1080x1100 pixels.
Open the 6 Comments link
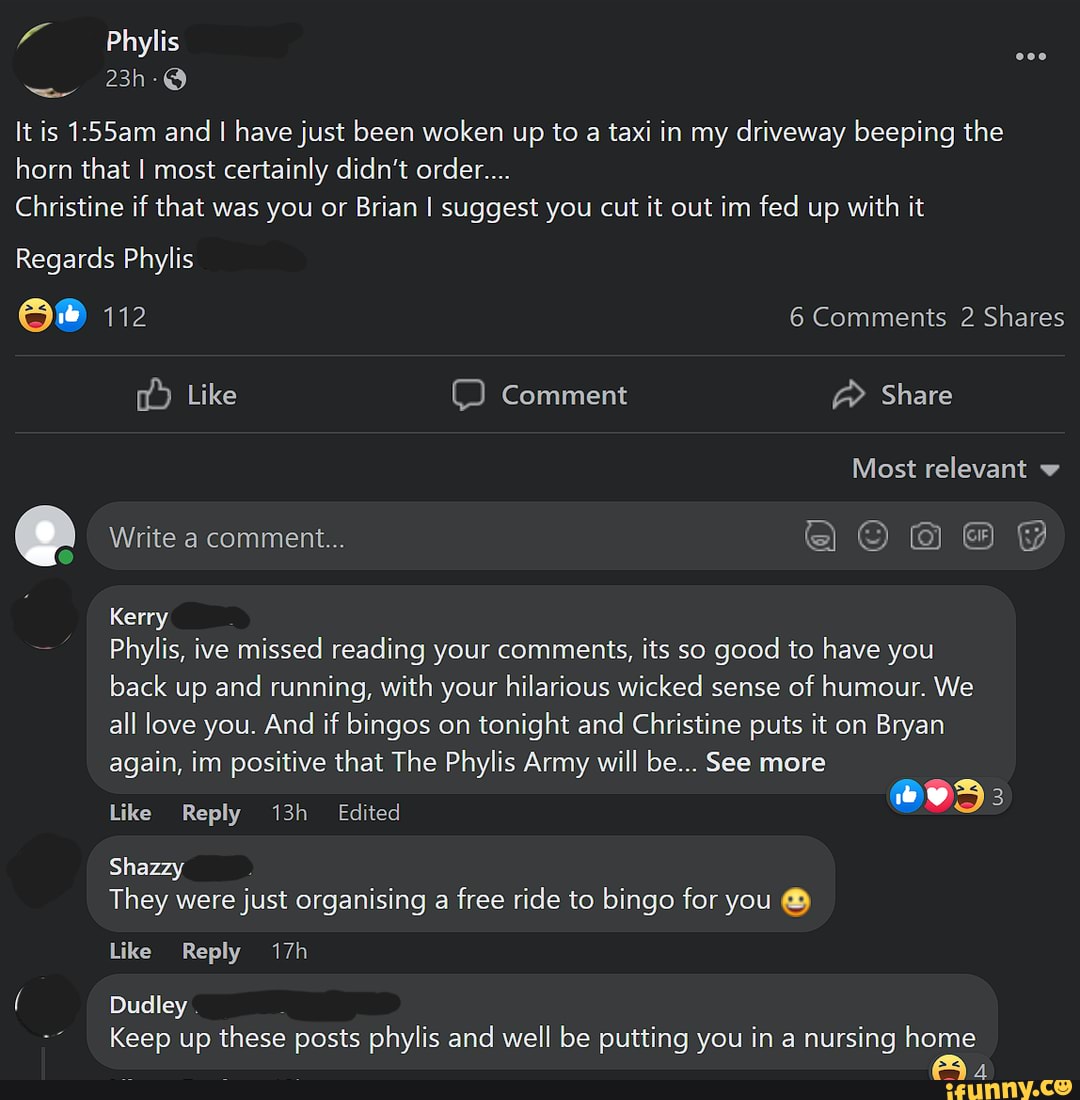[867, 317]
